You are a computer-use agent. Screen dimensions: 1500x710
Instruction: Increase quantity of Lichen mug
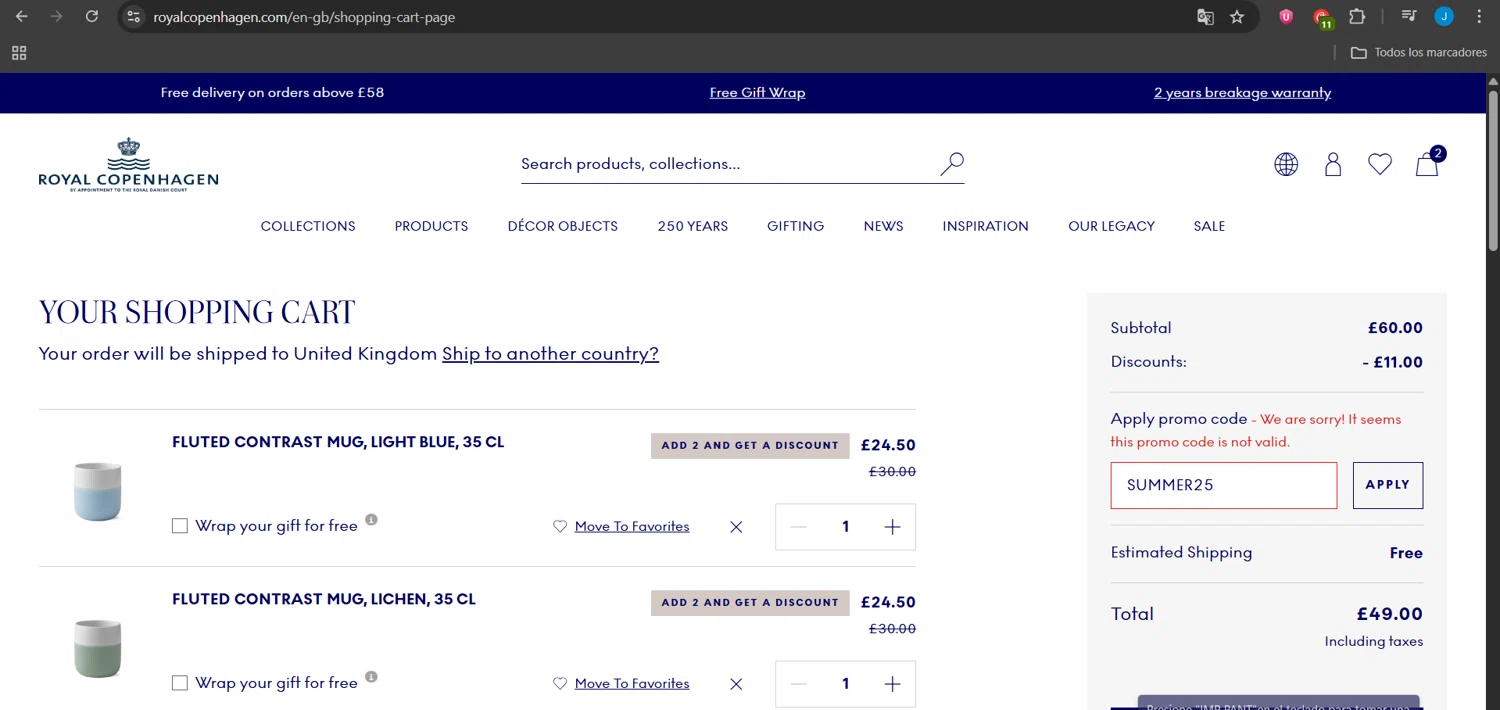(x=893, y=684)
